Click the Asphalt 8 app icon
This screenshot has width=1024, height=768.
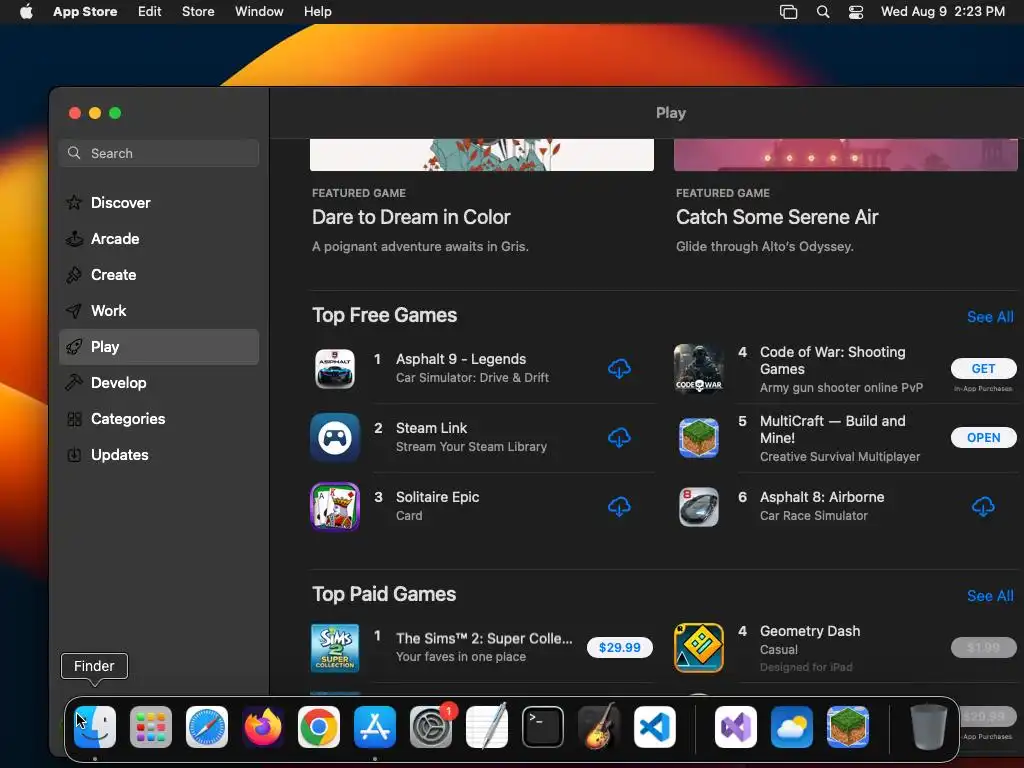pos(699,507)
